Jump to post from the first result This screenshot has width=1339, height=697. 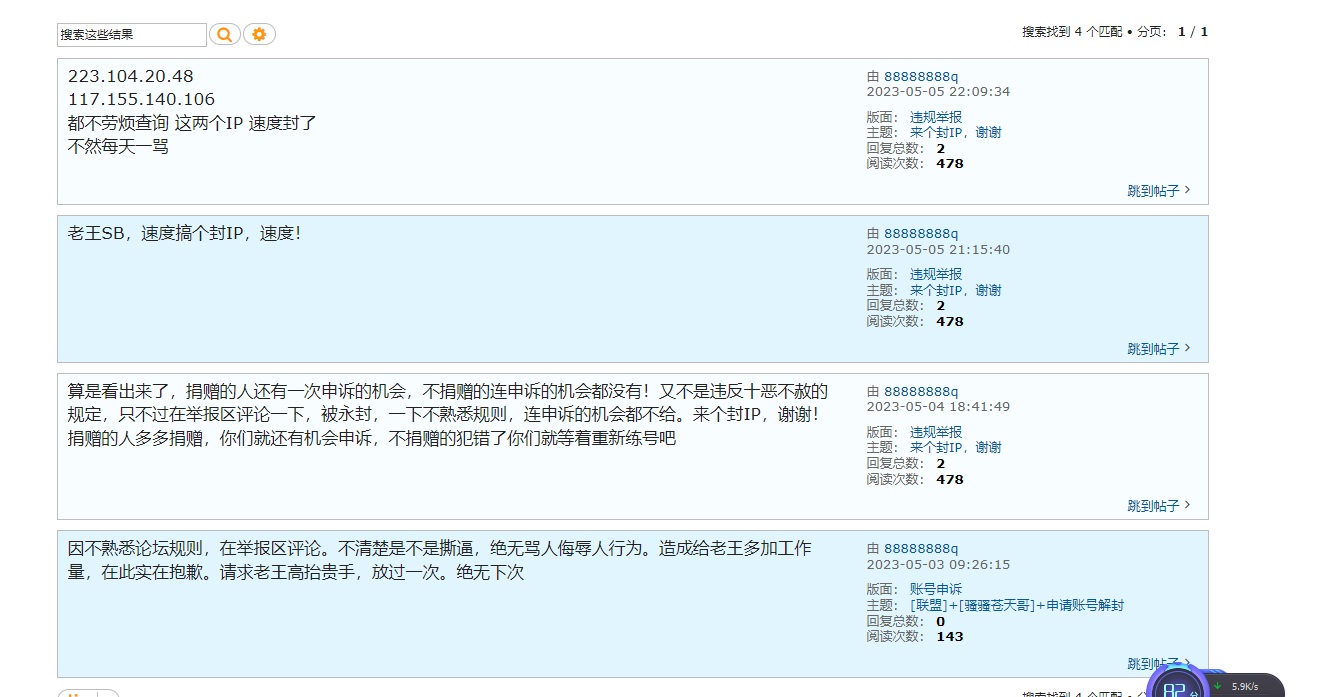tap(1158, 191)
